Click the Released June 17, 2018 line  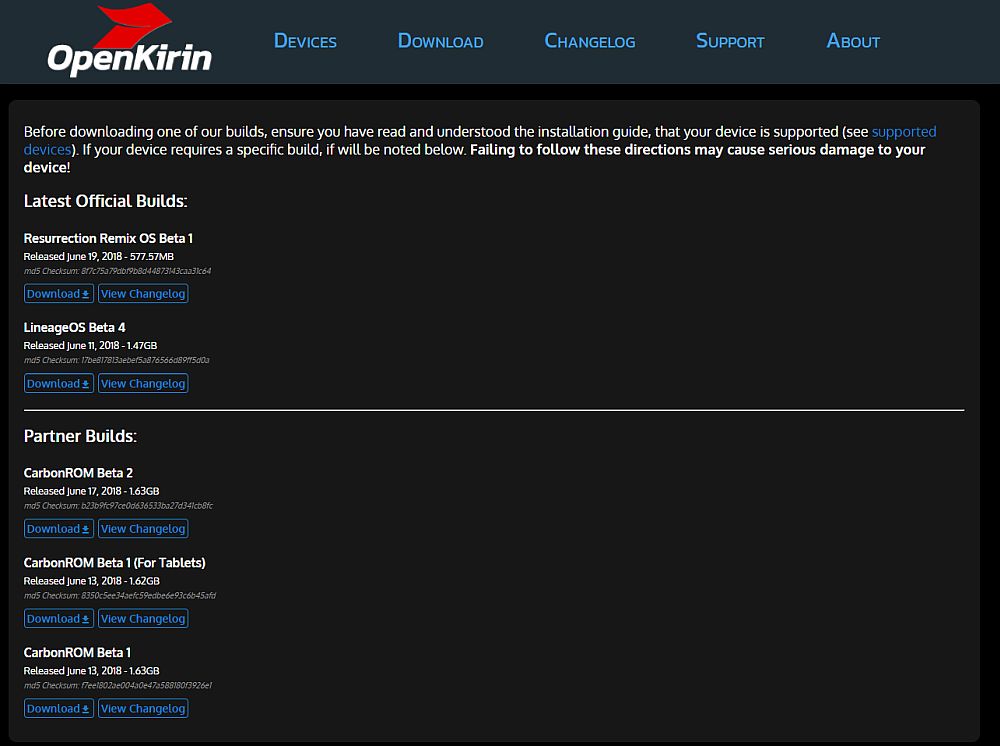(92, 491)
